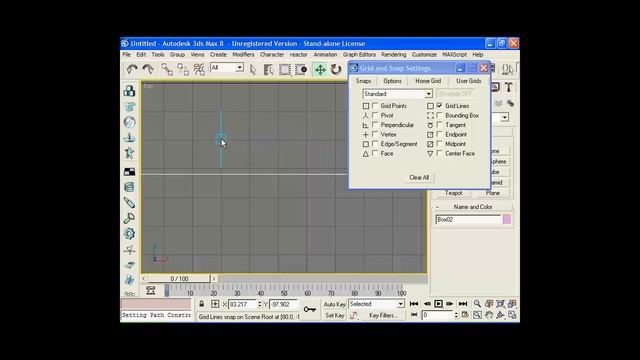The height and width of the screenshot is (360, 640).
Task: Click the pink object color swatch
Action: (x=507, y=220)
